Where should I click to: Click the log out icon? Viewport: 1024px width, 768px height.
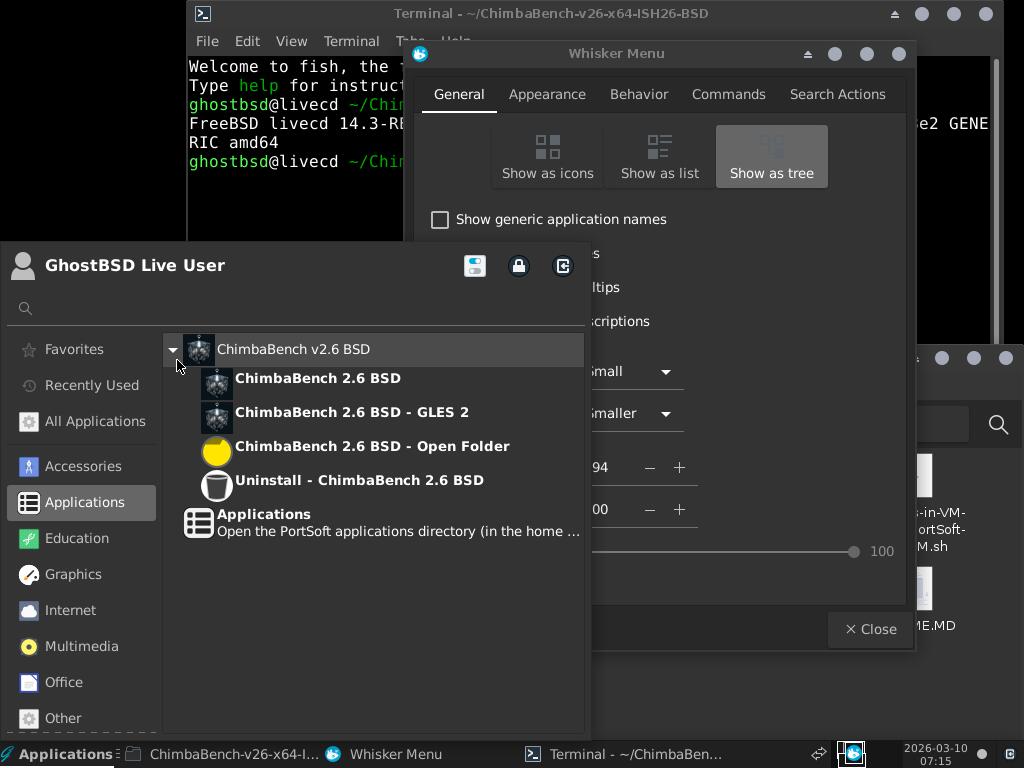click(x=563, y=266)
